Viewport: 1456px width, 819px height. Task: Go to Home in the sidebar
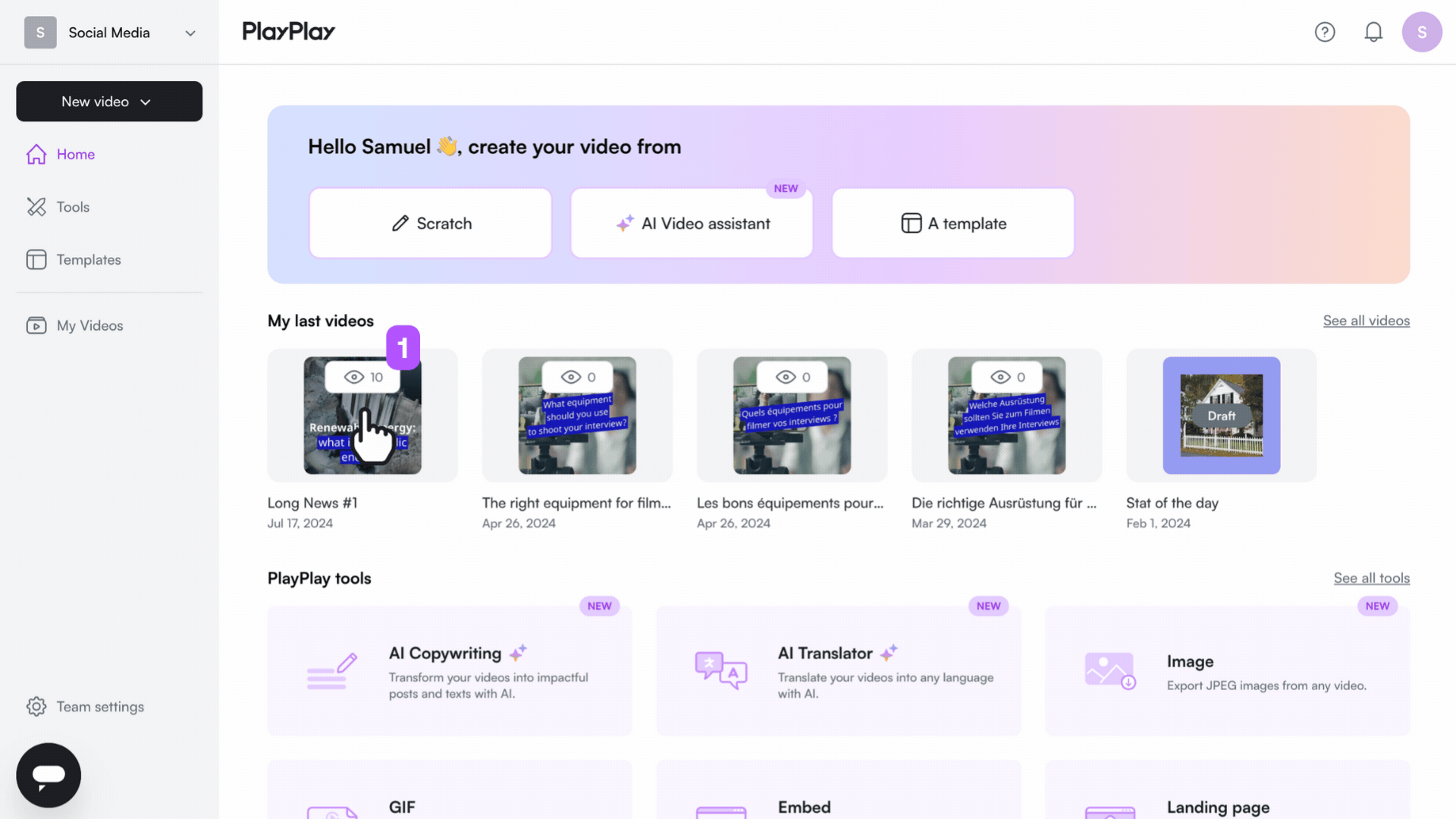click(76, 154)
